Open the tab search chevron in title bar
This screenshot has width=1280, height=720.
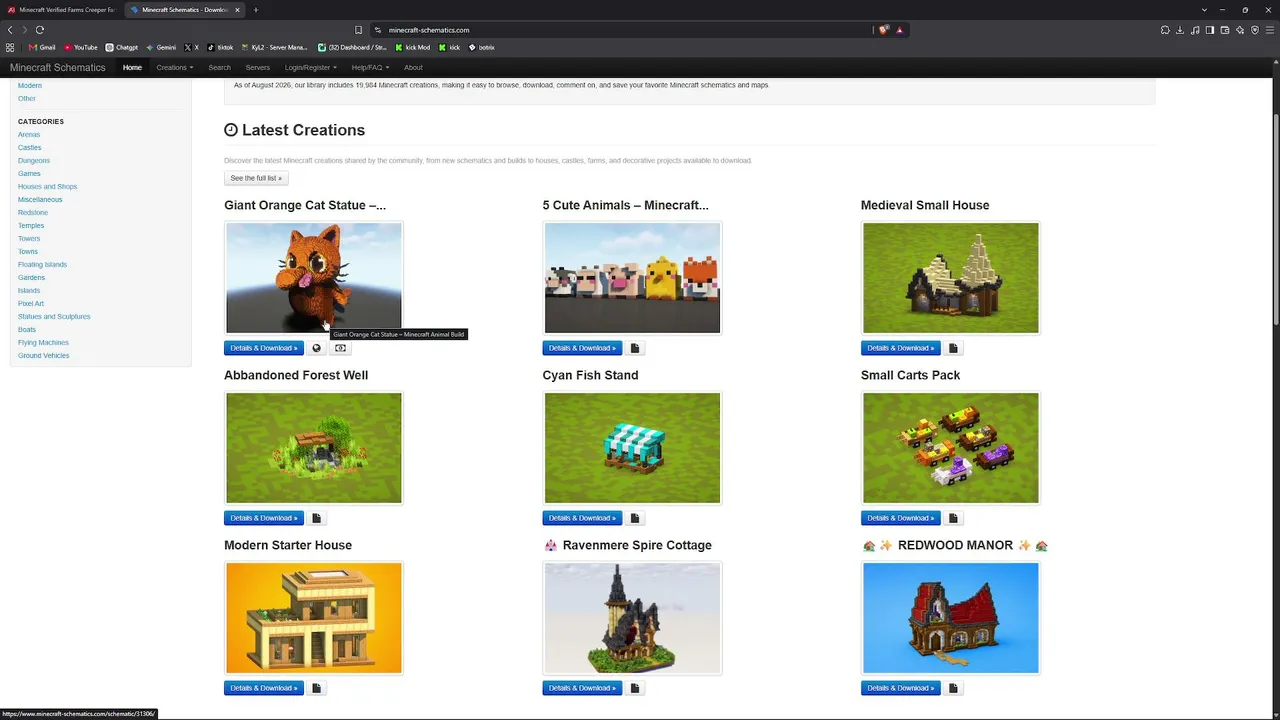click(1205, 10)
